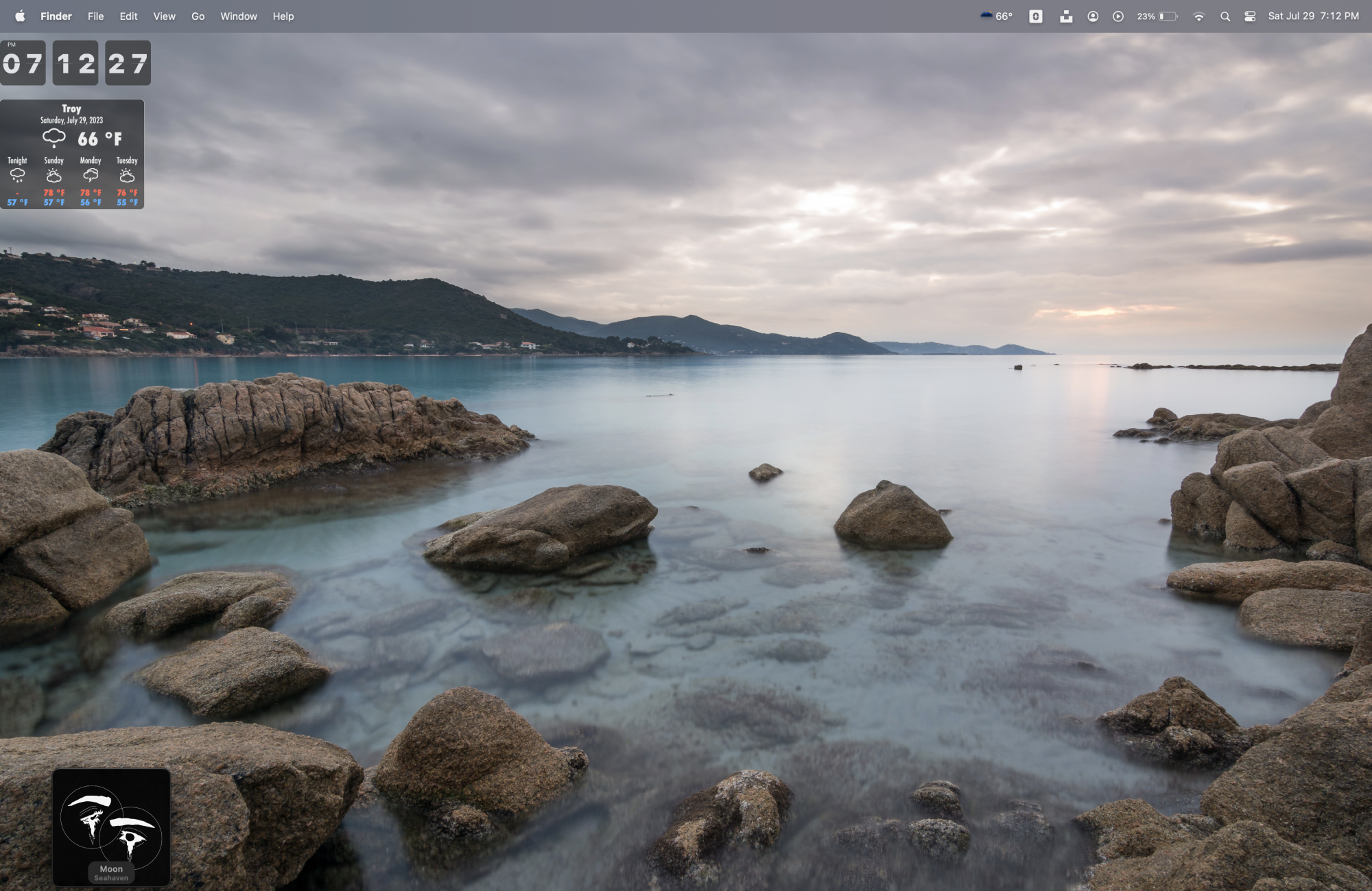Open the Edit menu

coord(128,16)
